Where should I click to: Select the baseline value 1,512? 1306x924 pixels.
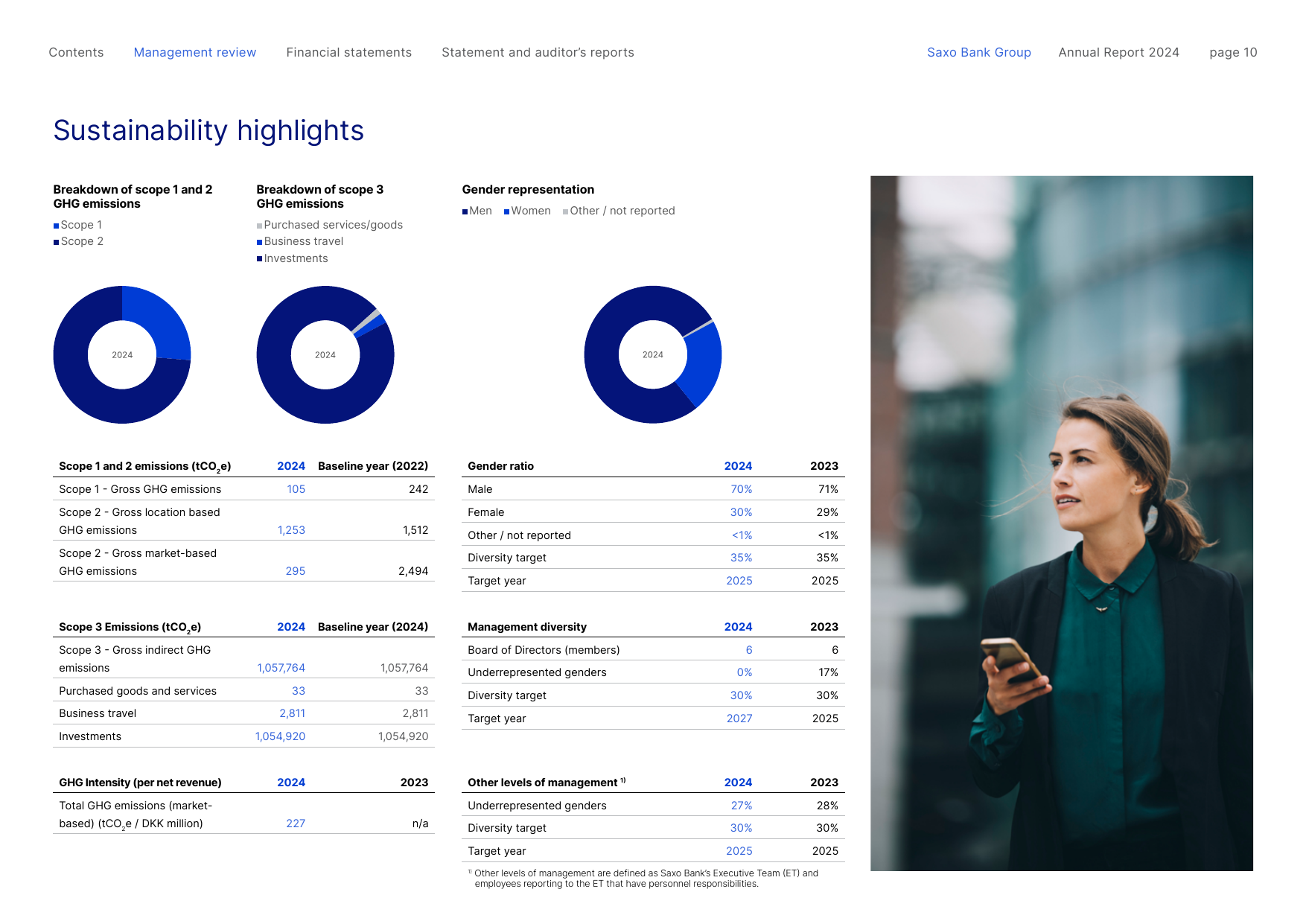click(415, 530)
